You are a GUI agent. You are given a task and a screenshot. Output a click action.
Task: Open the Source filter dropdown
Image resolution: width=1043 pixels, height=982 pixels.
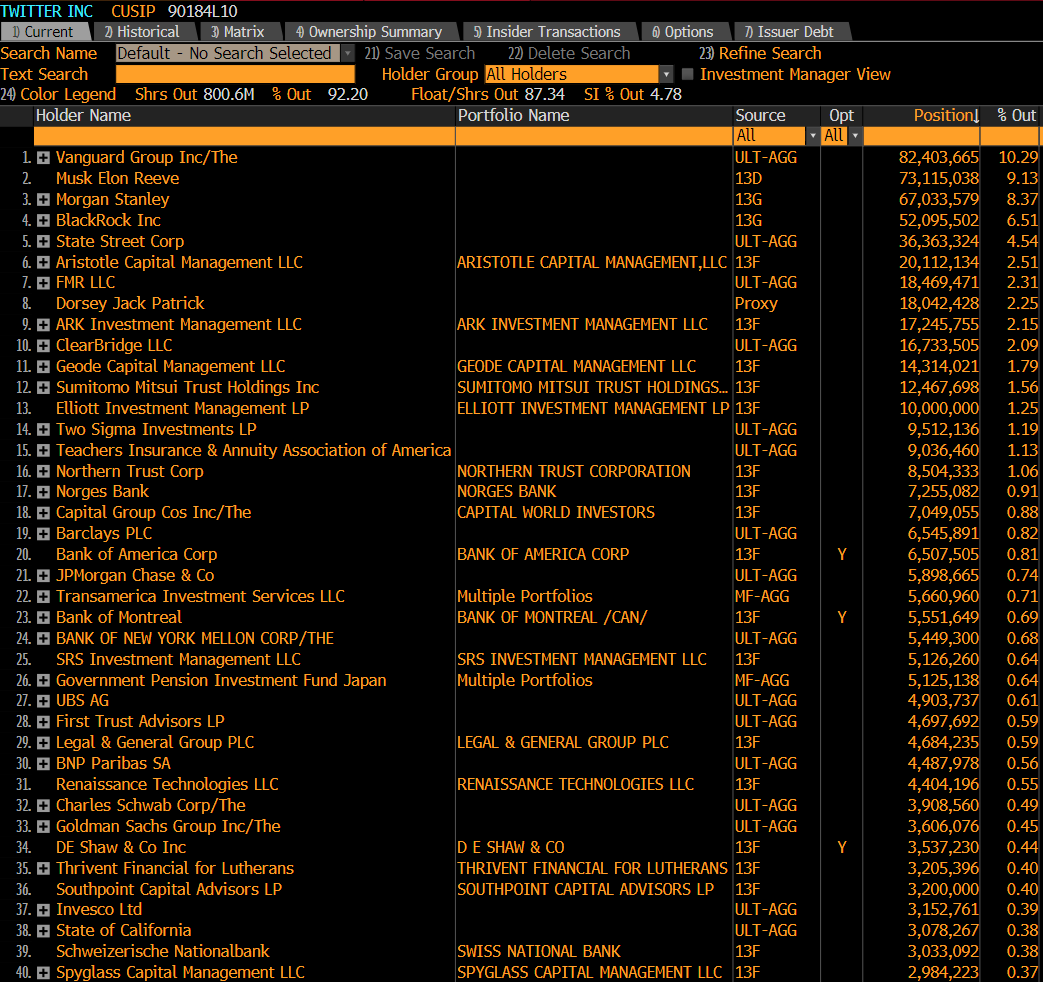coord(812,136)
